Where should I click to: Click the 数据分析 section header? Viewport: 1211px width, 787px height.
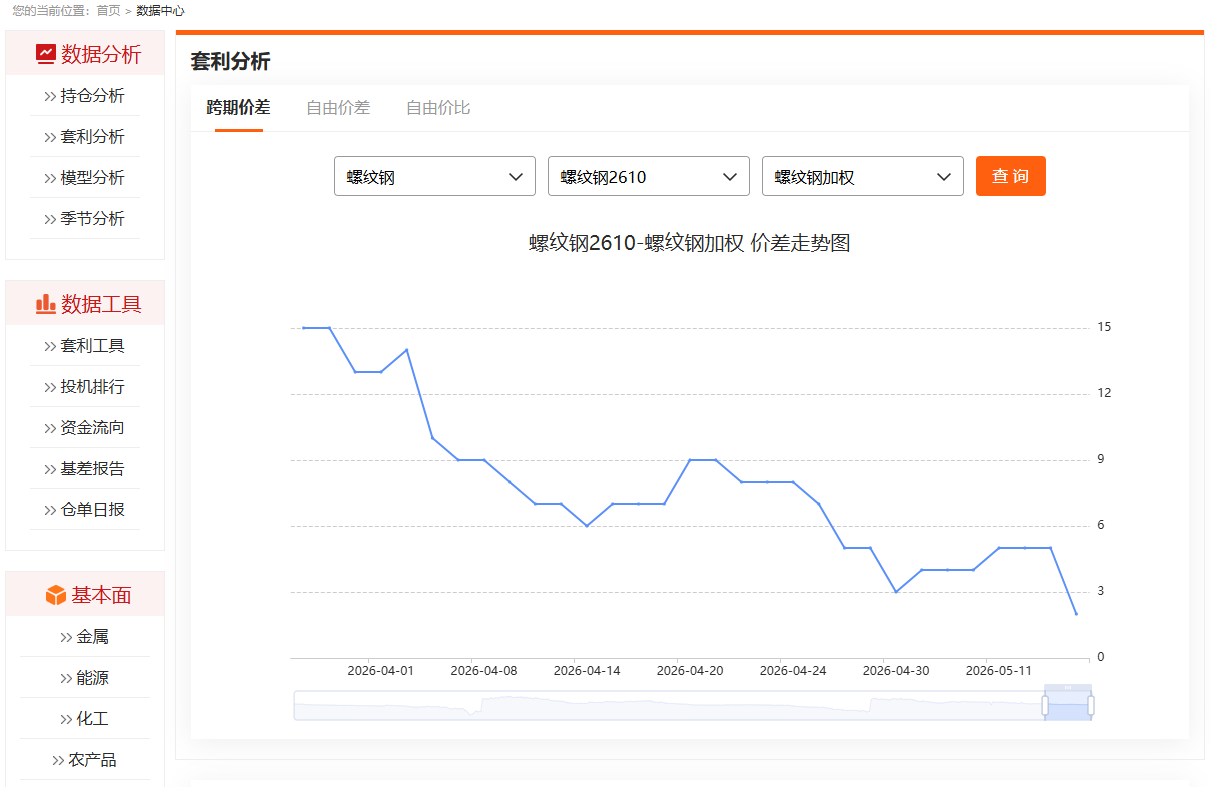coord(85,54)
